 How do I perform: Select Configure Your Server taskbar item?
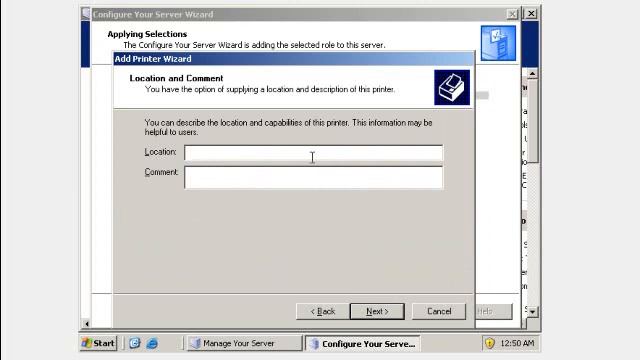363,344
